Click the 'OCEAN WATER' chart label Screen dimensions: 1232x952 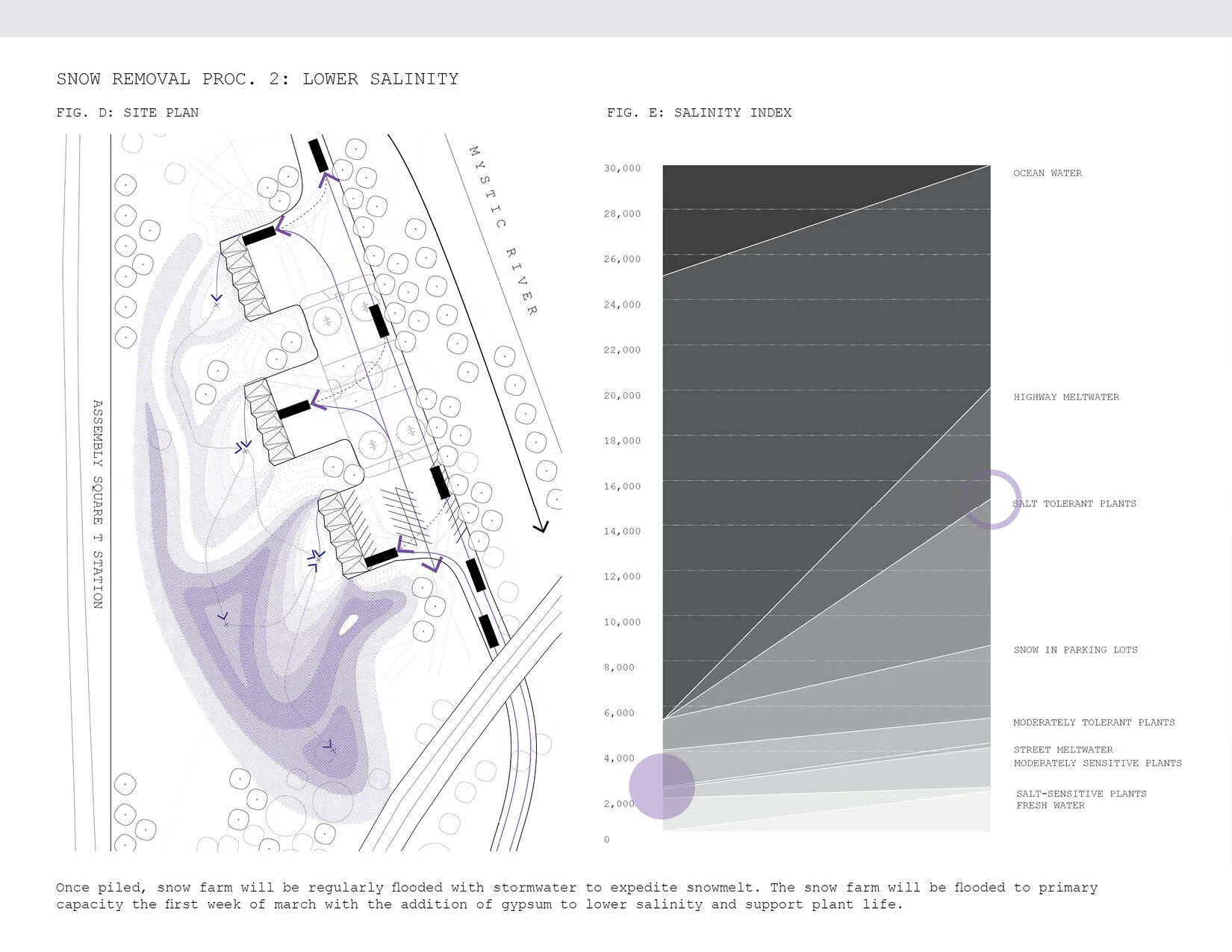1048,173
